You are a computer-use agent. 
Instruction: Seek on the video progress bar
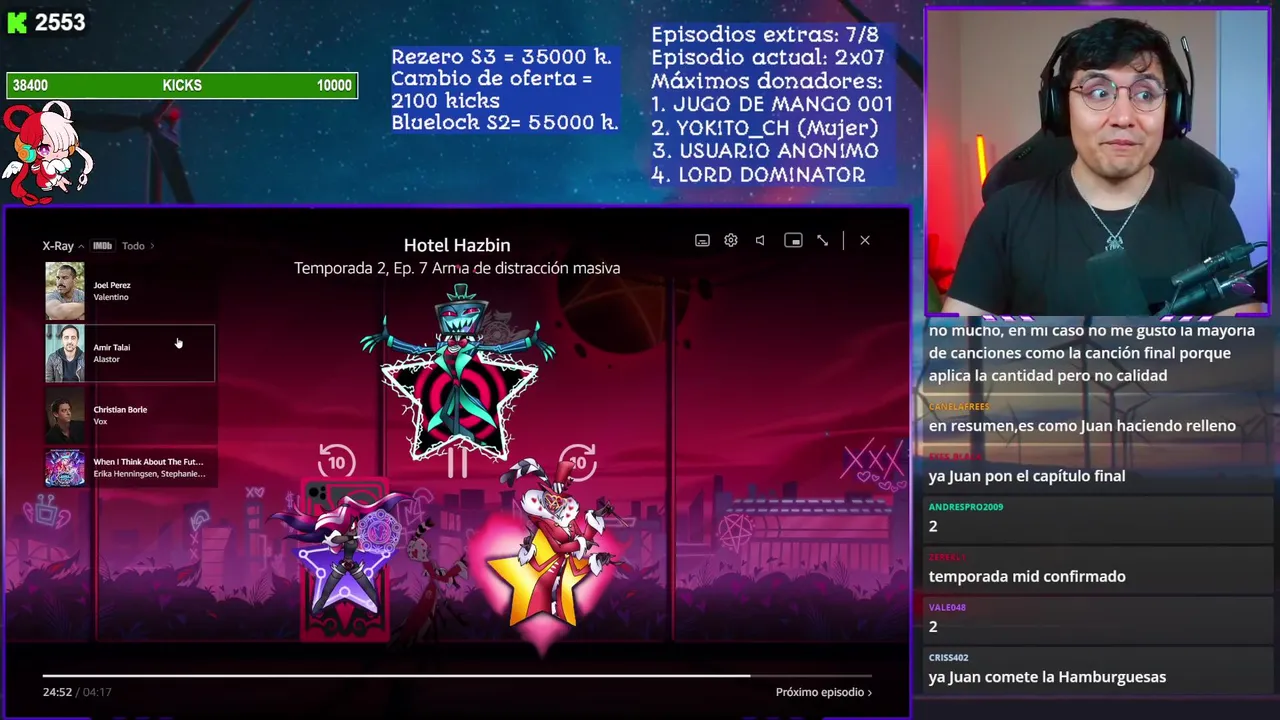(457, 676)
